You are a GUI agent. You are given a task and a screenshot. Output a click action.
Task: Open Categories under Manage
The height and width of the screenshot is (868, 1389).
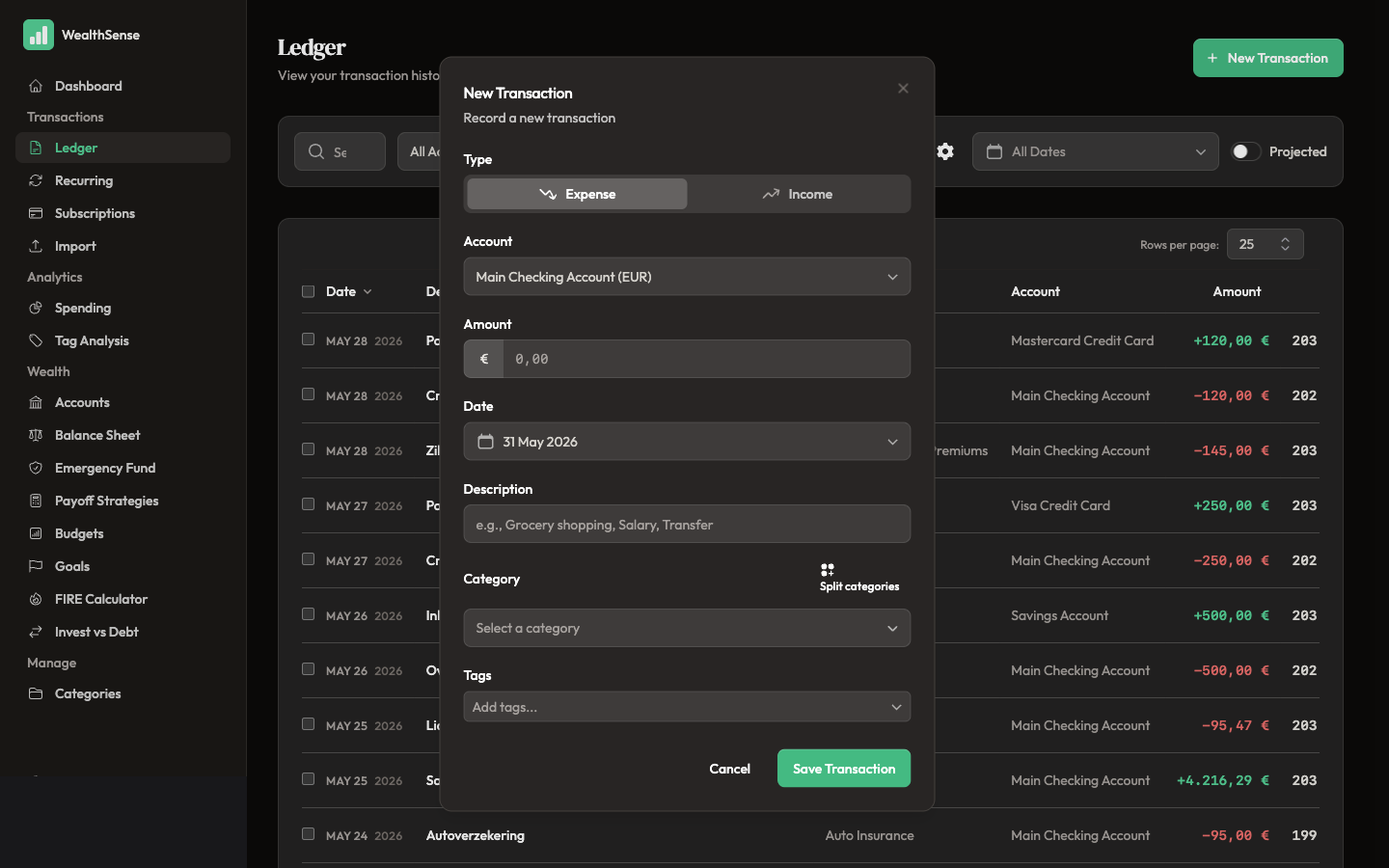point(123,693)
